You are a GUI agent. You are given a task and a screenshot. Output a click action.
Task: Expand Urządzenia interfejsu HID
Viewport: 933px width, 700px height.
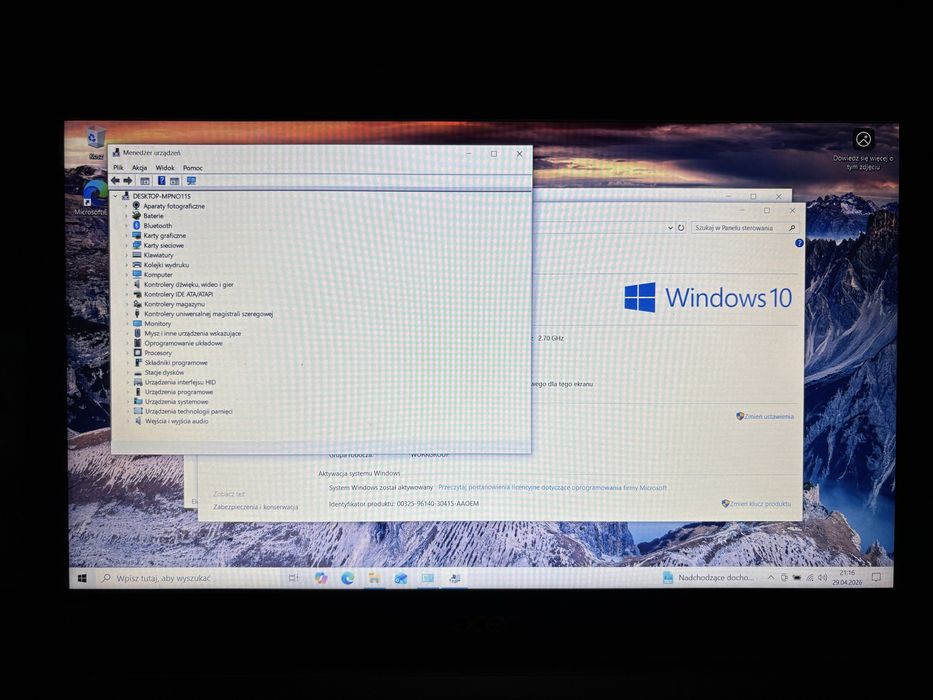(127, 382)
